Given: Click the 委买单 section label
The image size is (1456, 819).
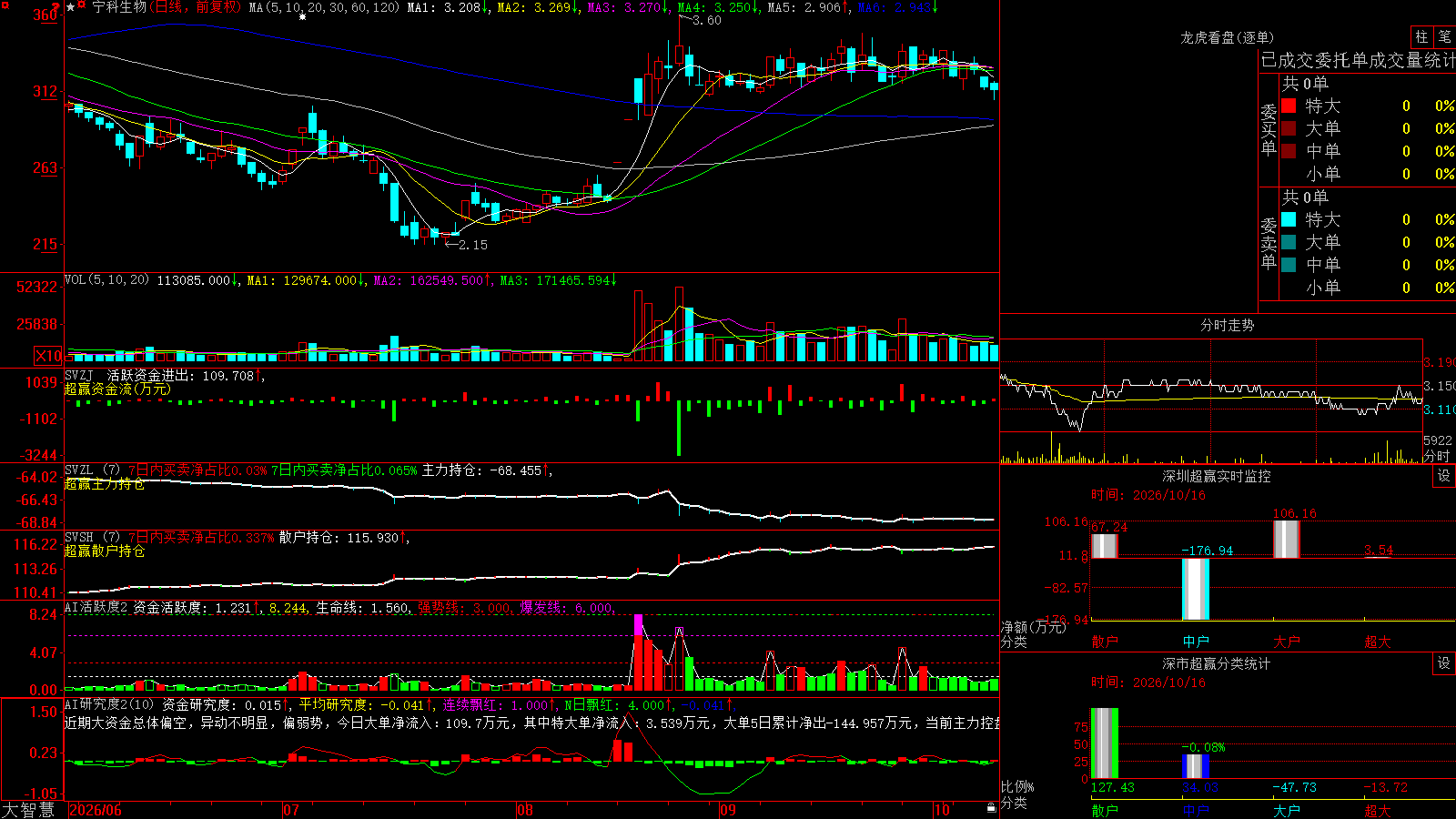Looking at the screenshot, I should [1269, 129].
